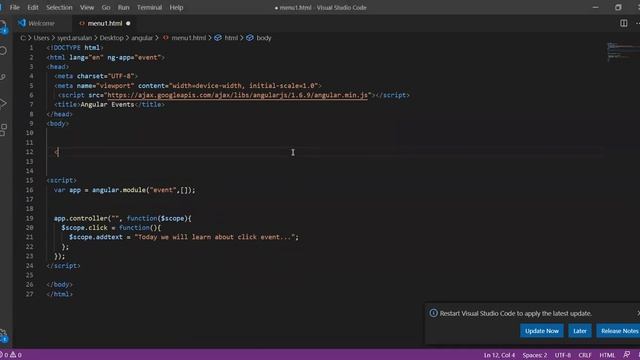Click the HTML file icon on menu1.html tab
Screen dimensions: 640x360
pyautogui.click(x=82, y=23)
